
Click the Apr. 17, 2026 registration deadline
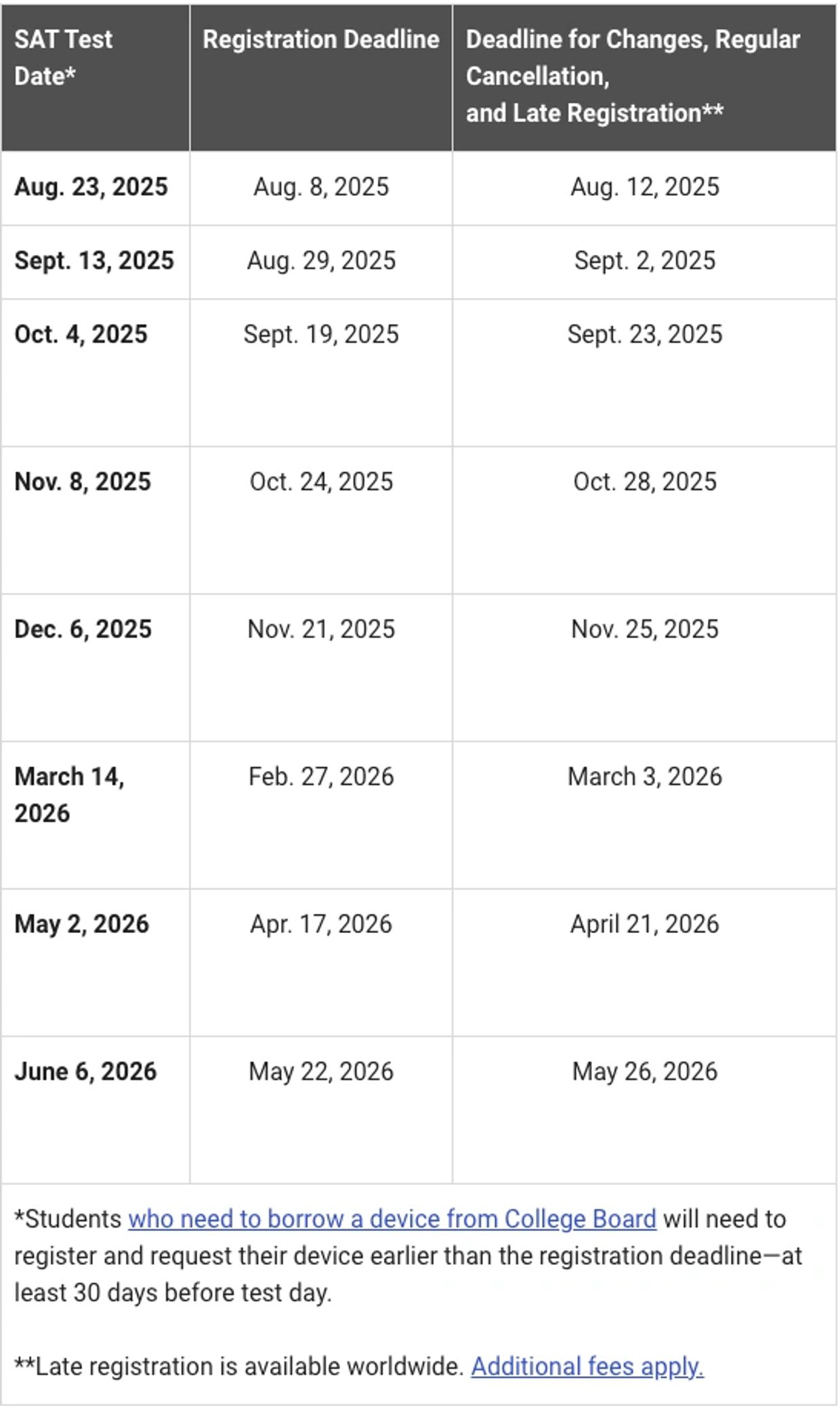click(321, 924)
